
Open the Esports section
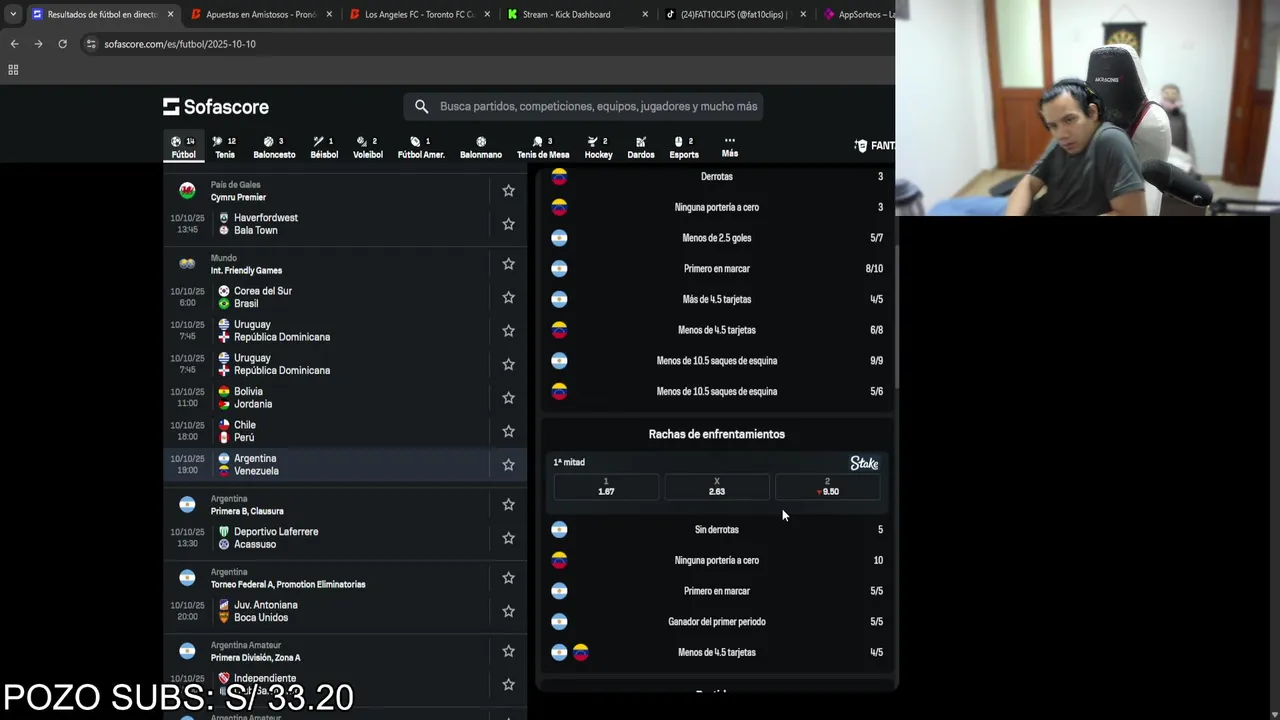(684, 147)
